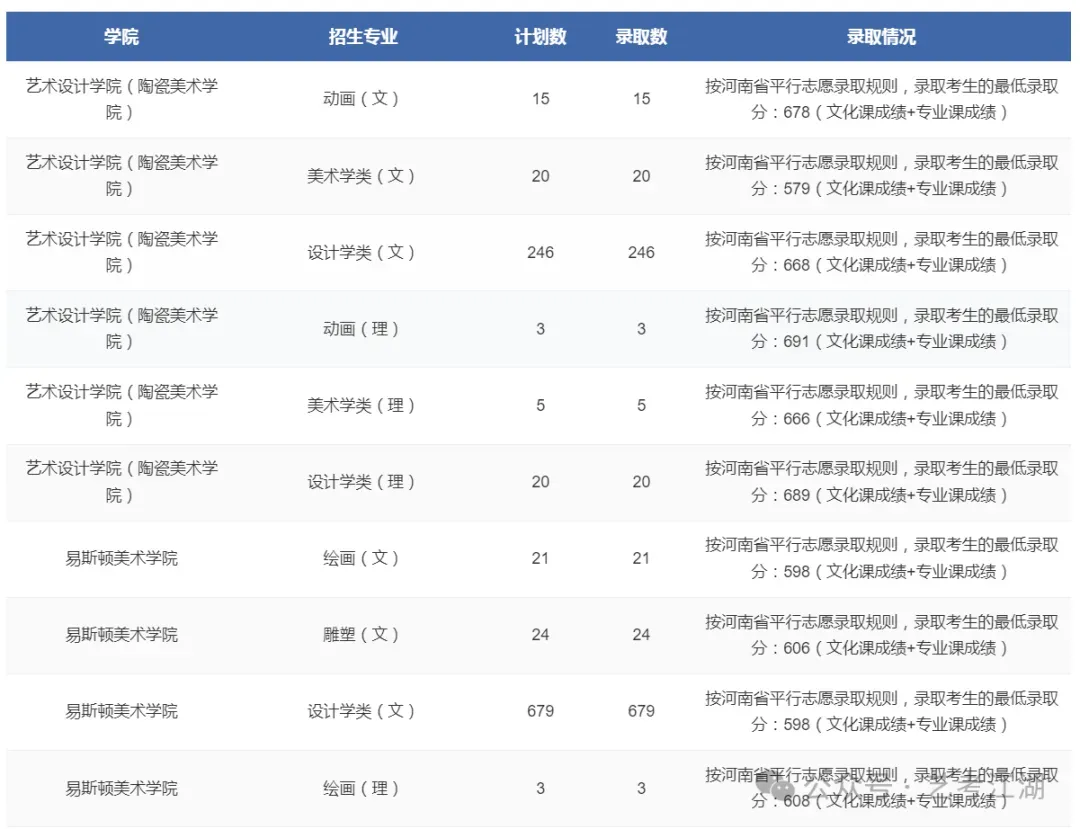Click the 598 admission note in the 679 row
The image size is (1080, 829).
pyautogui.click(x=881, y=711)
